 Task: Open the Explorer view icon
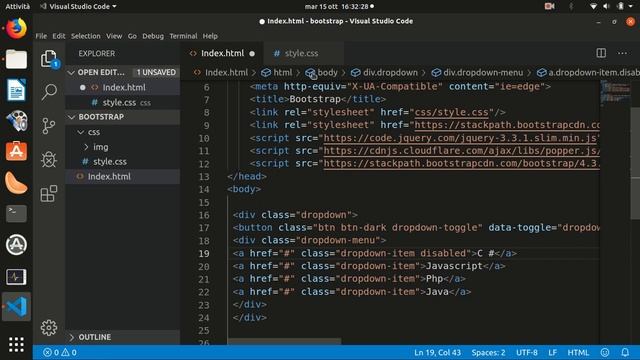tap(49, 59)
